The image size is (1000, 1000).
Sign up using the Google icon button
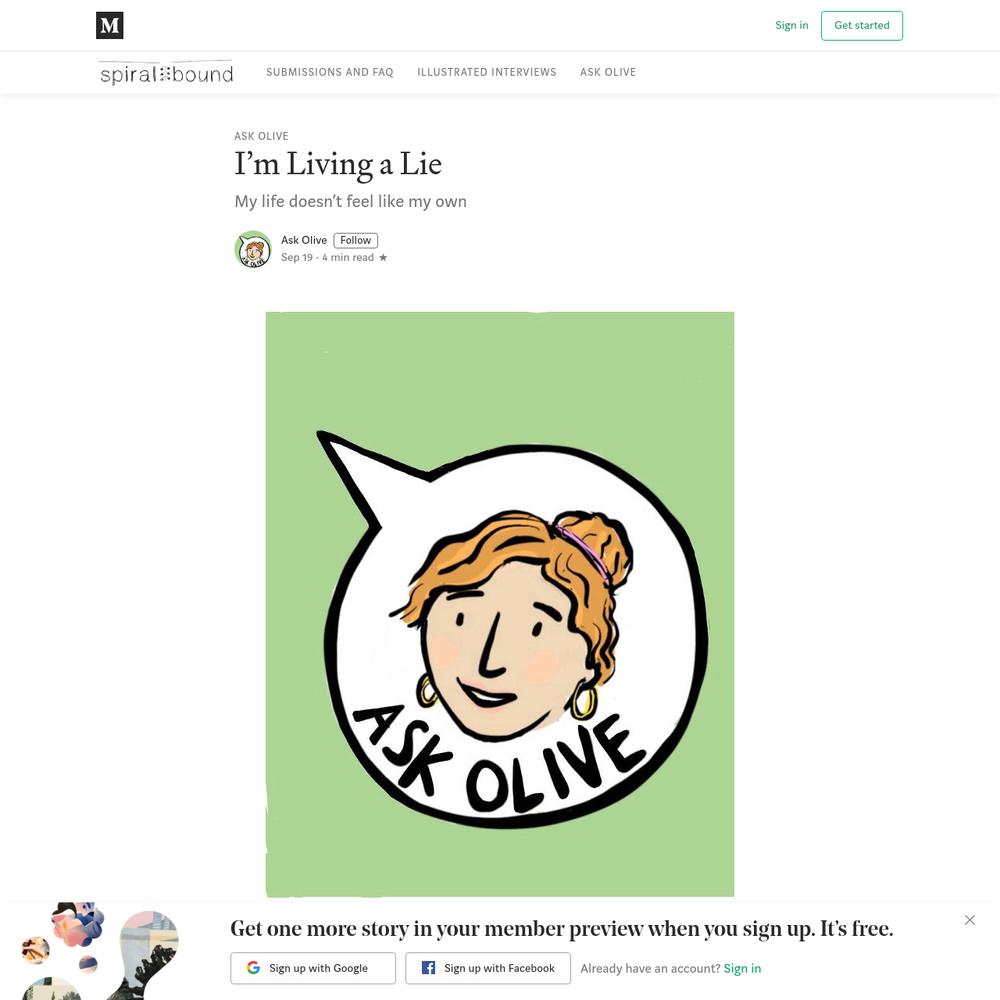click(313, 968)
